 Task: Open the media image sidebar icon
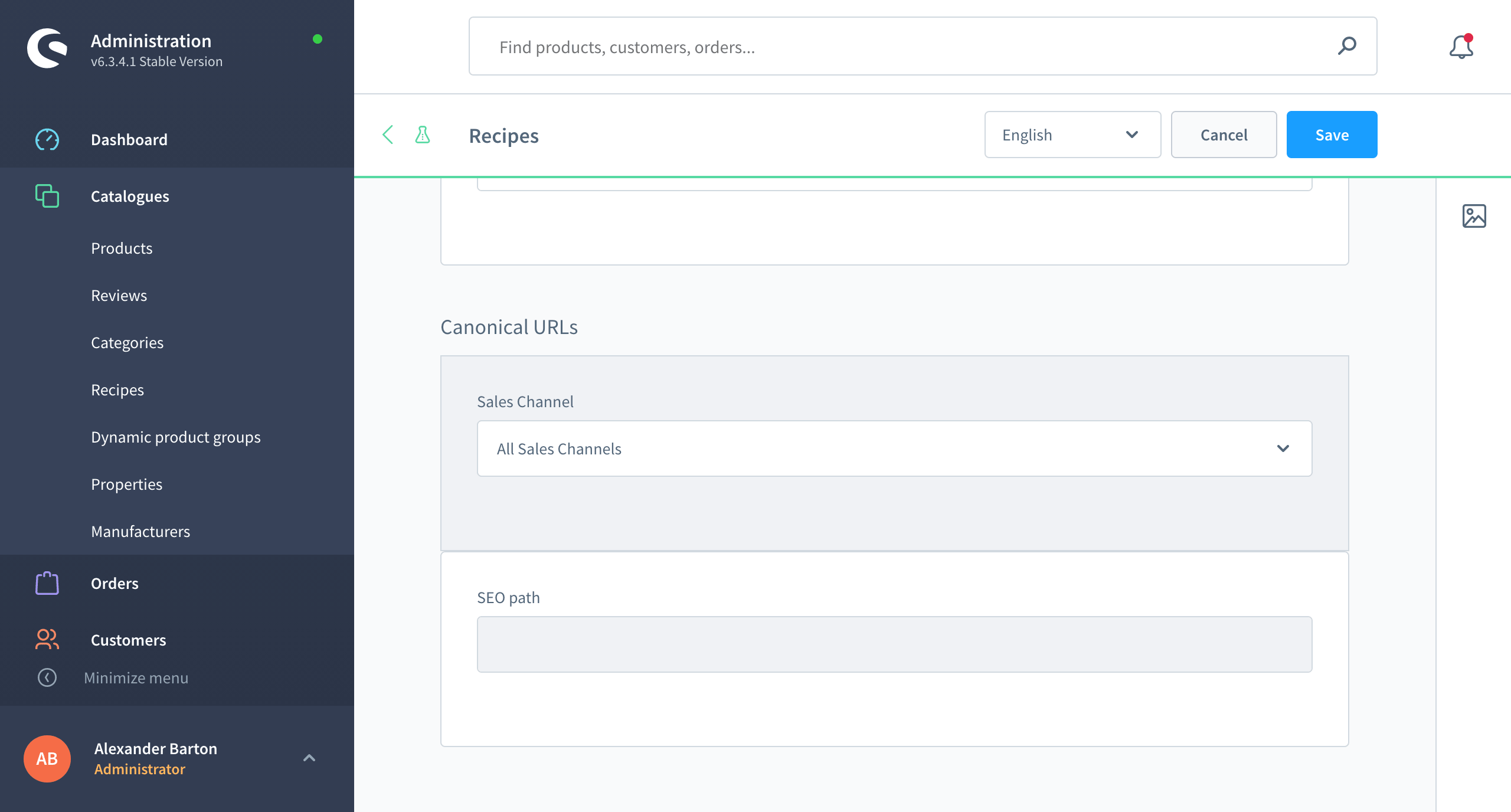[x=1474, y=216]
